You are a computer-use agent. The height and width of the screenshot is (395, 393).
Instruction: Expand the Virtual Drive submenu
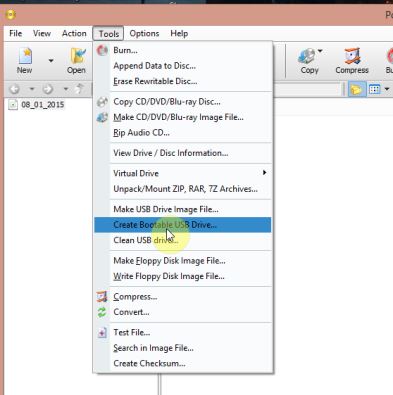click(x=183, y=173)
